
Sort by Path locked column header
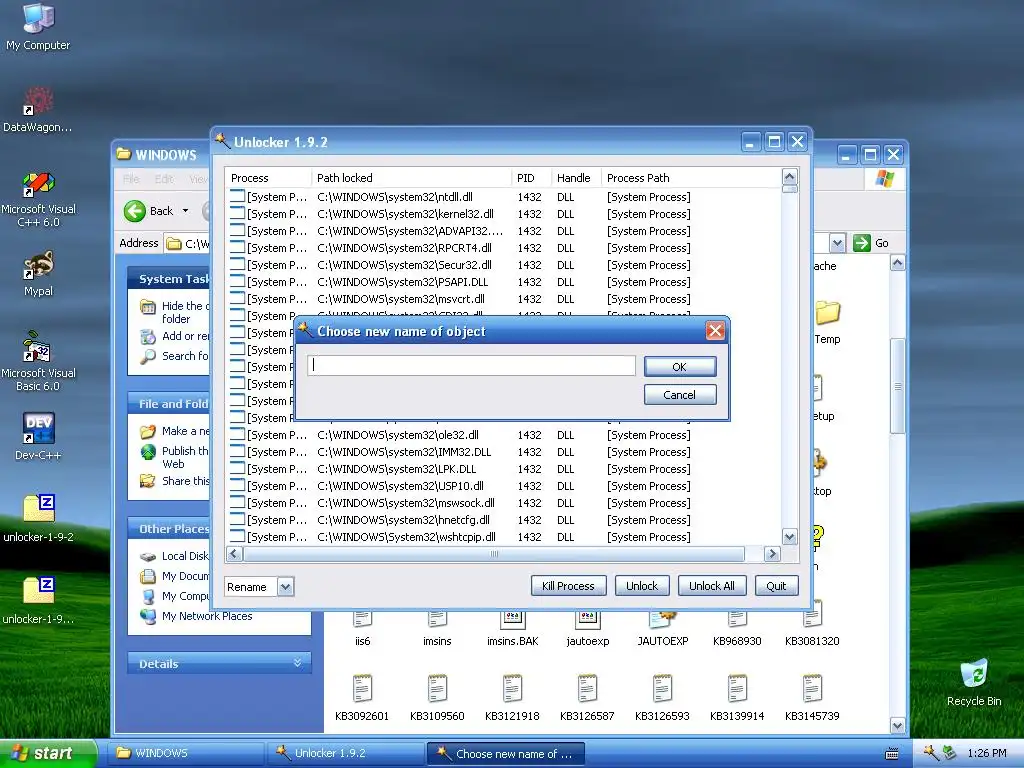411,178
